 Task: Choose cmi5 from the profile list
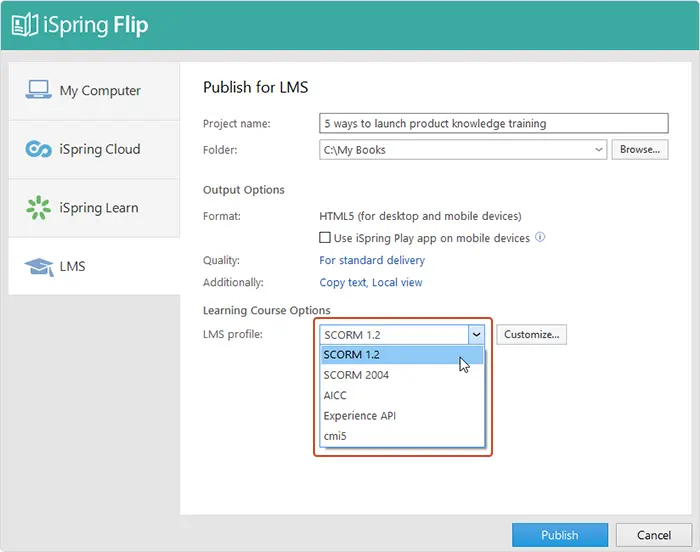[402, 436]
